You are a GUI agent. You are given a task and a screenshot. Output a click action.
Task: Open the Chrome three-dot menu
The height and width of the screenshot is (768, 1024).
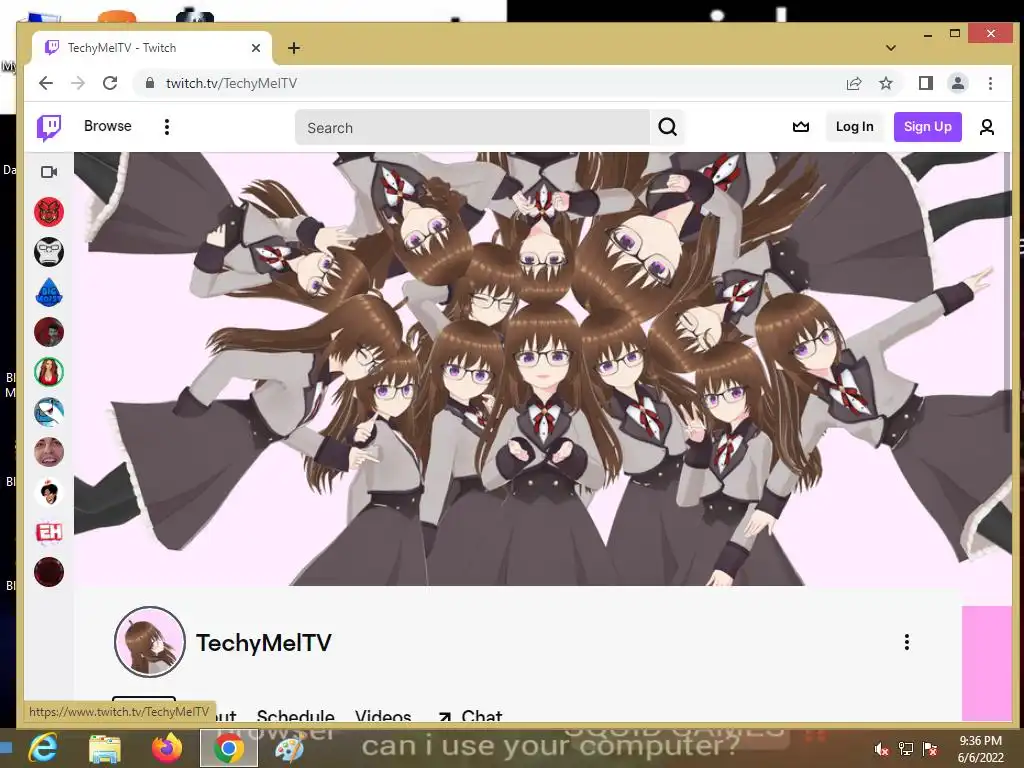coord(991,83)
